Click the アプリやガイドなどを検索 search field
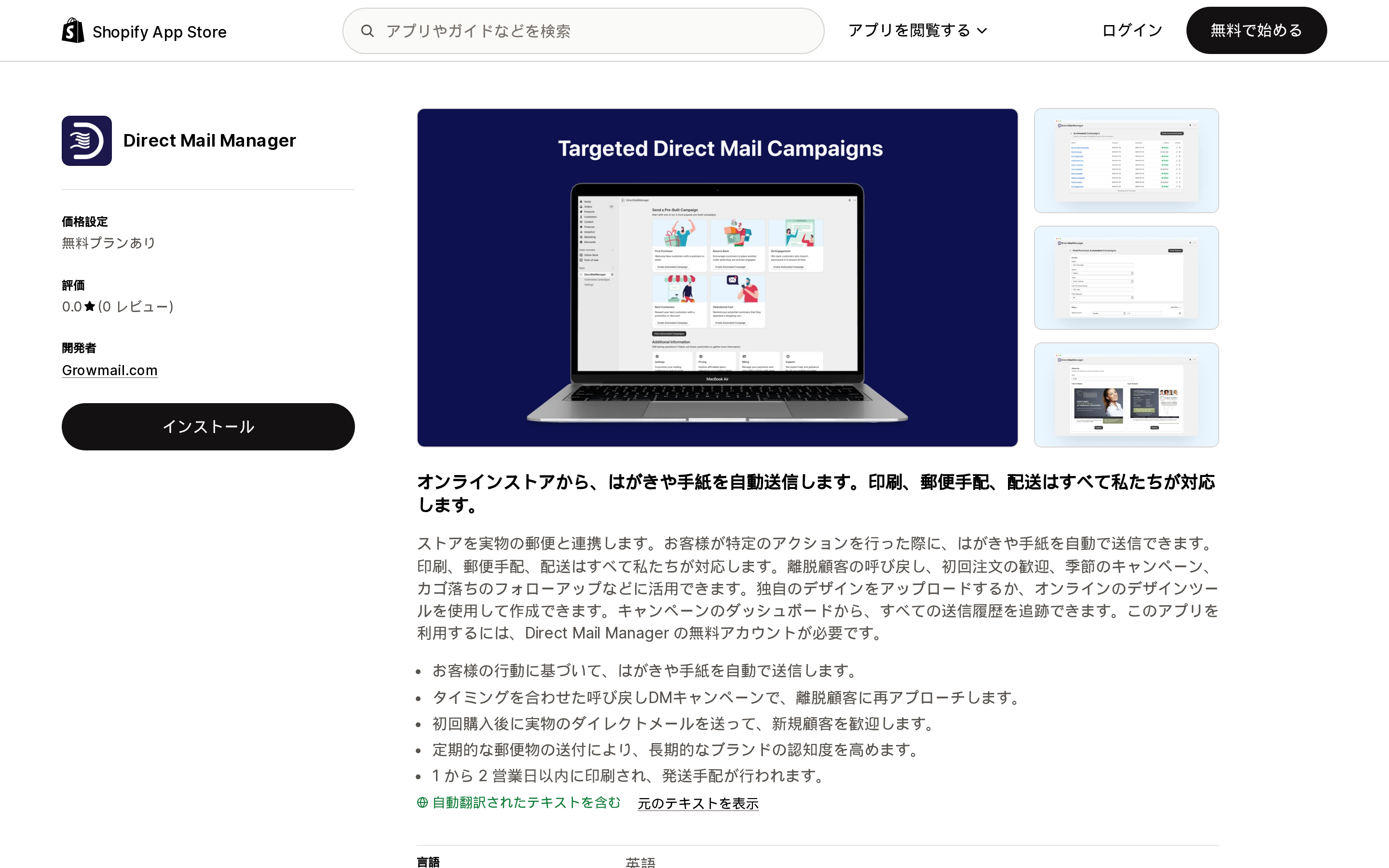The width and height of the screenshot is (1389, 868). pyautogui.click(x=583, y=31)
